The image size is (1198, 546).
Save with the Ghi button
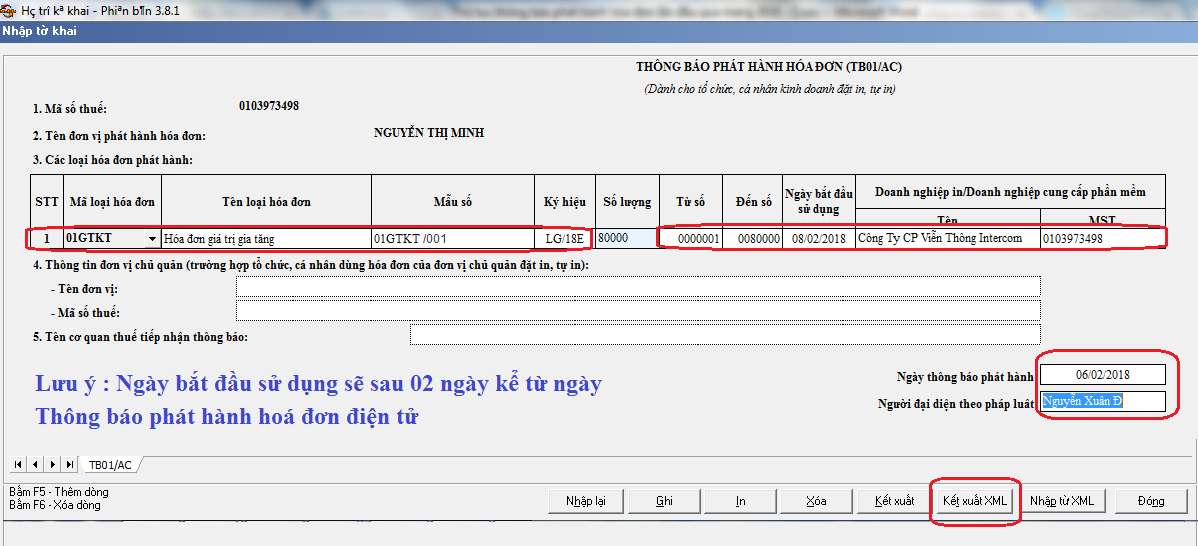[x=664, y=501]
